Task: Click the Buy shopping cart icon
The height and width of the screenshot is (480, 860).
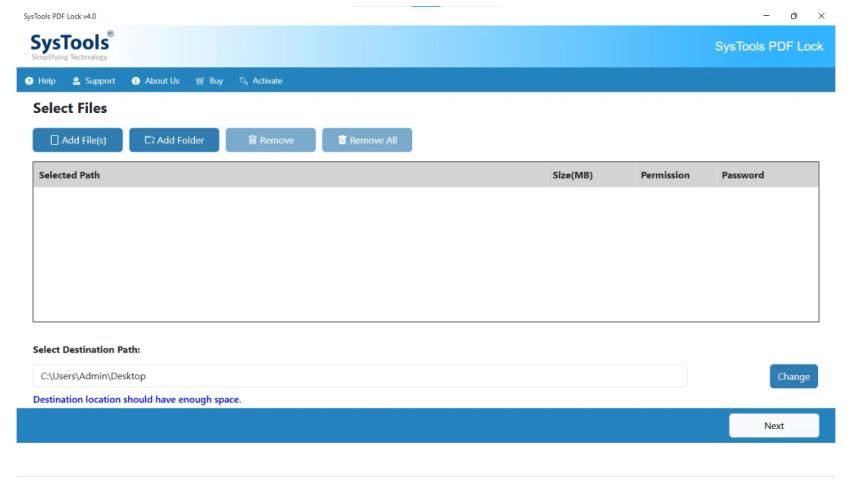Action: [x=200, y=81]
